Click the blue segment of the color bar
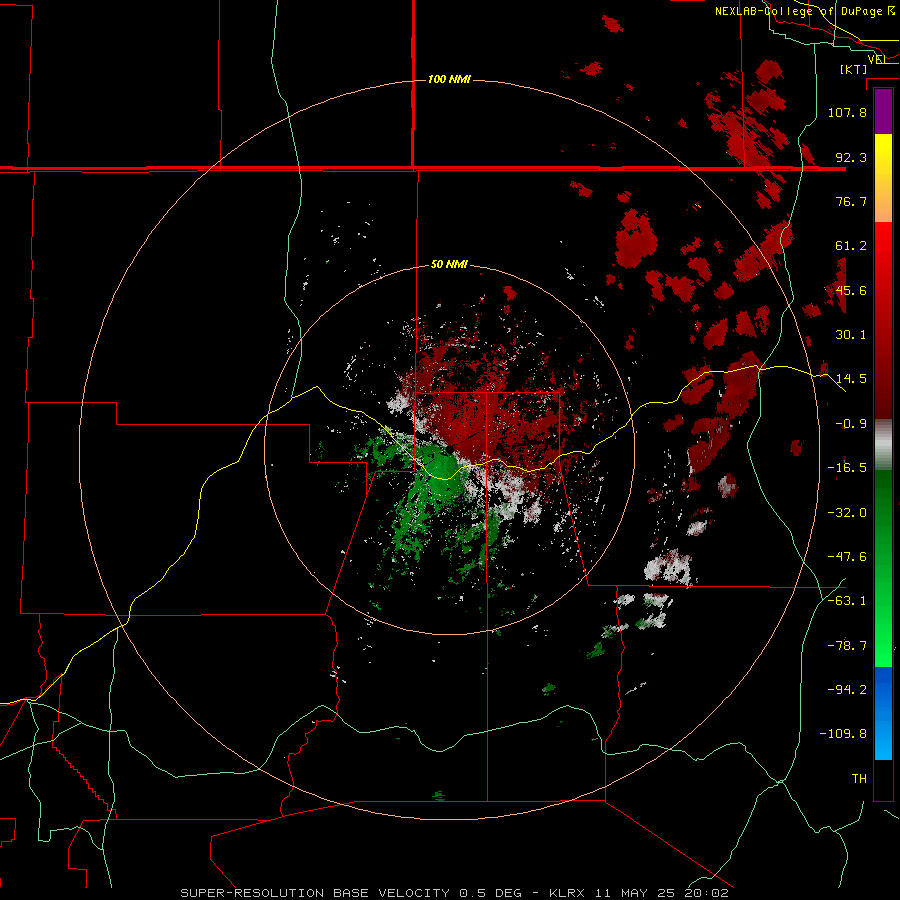900x900 pixels. (x=883, y=713)
